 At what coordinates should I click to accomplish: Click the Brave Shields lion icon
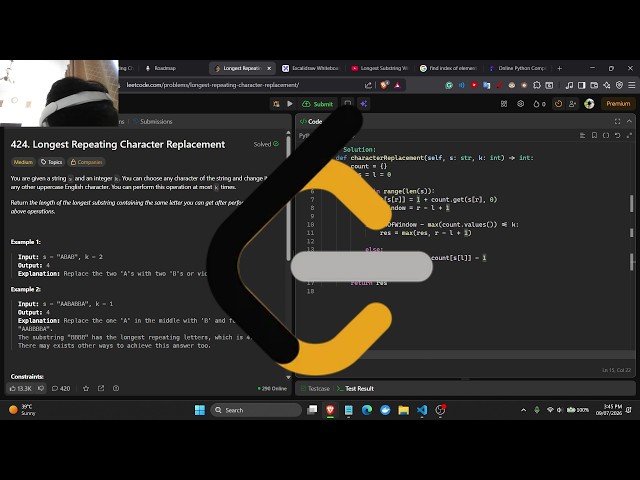[384, 85]
